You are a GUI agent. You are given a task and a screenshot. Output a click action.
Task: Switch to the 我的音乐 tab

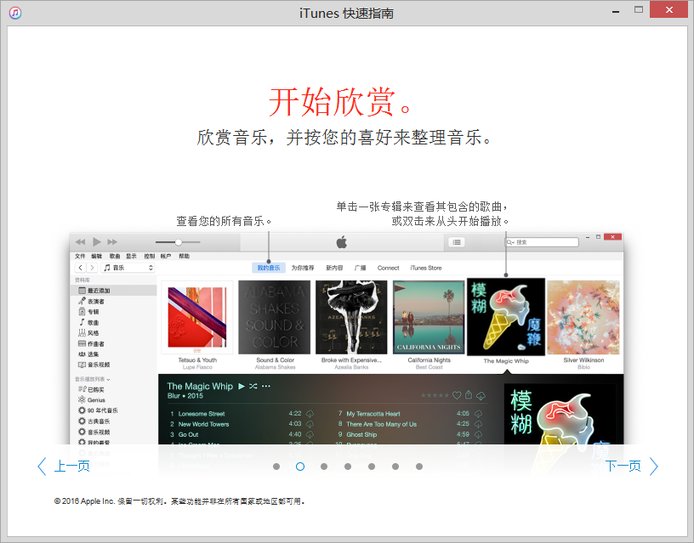(269, 268)
